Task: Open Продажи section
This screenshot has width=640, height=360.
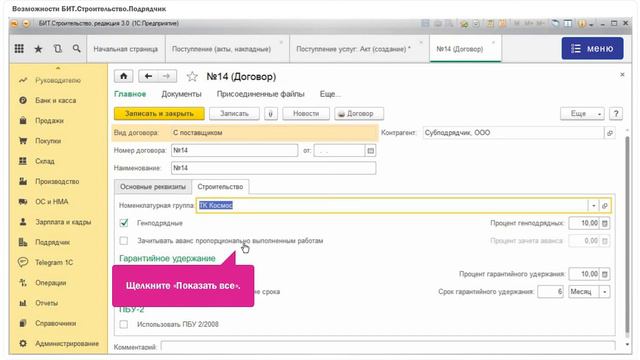Action: click(x=49, y=121)
